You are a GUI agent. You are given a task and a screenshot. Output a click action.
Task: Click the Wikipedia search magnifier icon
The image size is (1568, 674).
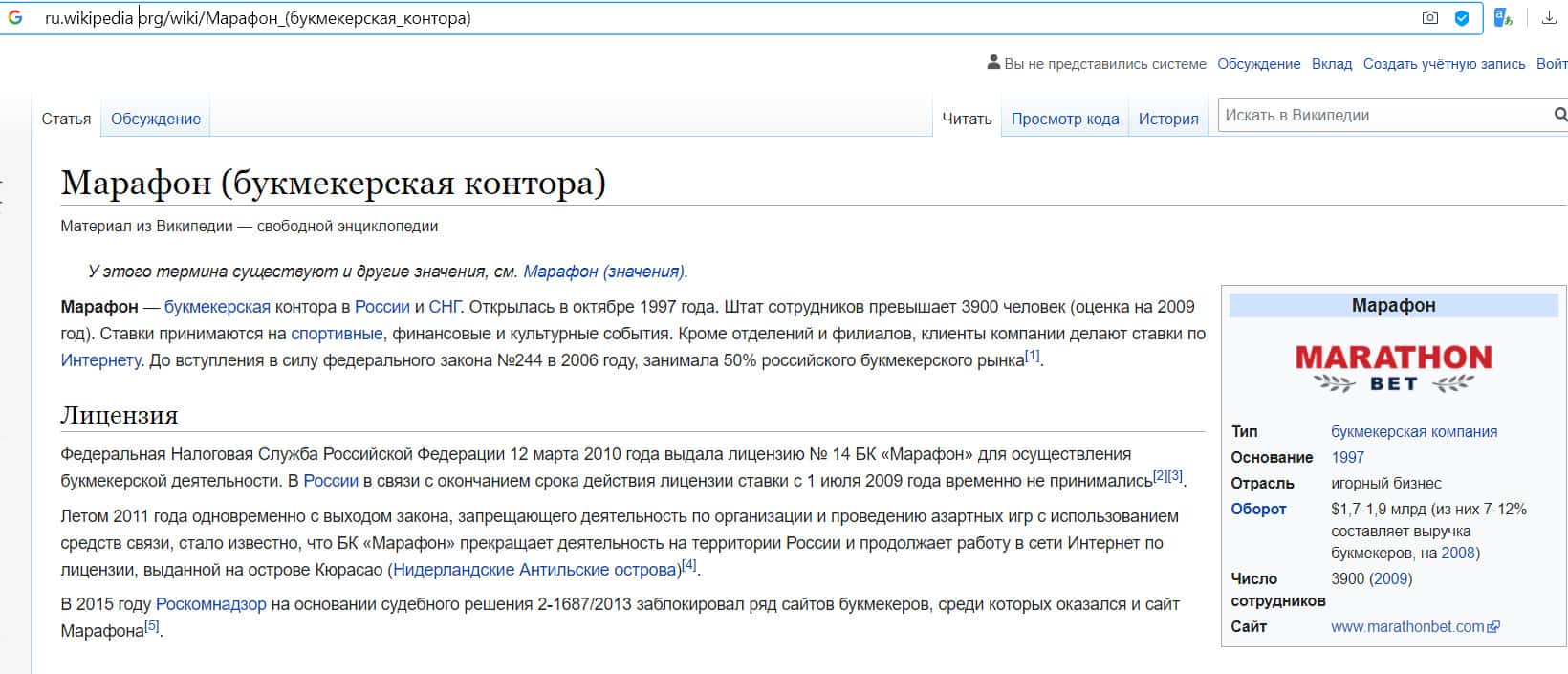coord(1560,115)
